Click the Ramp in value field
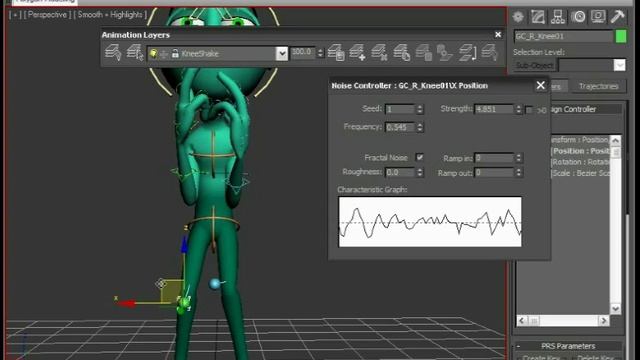Viewport: 640px width, 360px height. click(x=494, y=158)
